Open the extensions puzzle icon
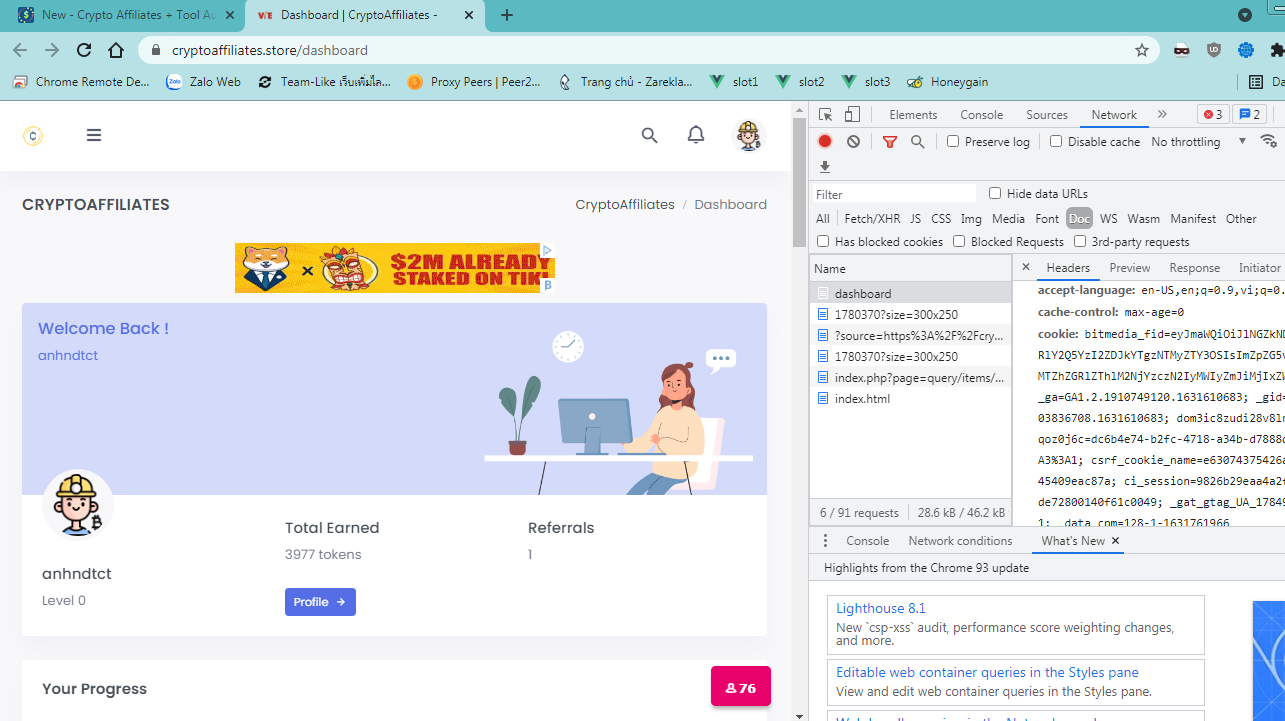Screen dimensions: 1285x721 (1276, 50)
